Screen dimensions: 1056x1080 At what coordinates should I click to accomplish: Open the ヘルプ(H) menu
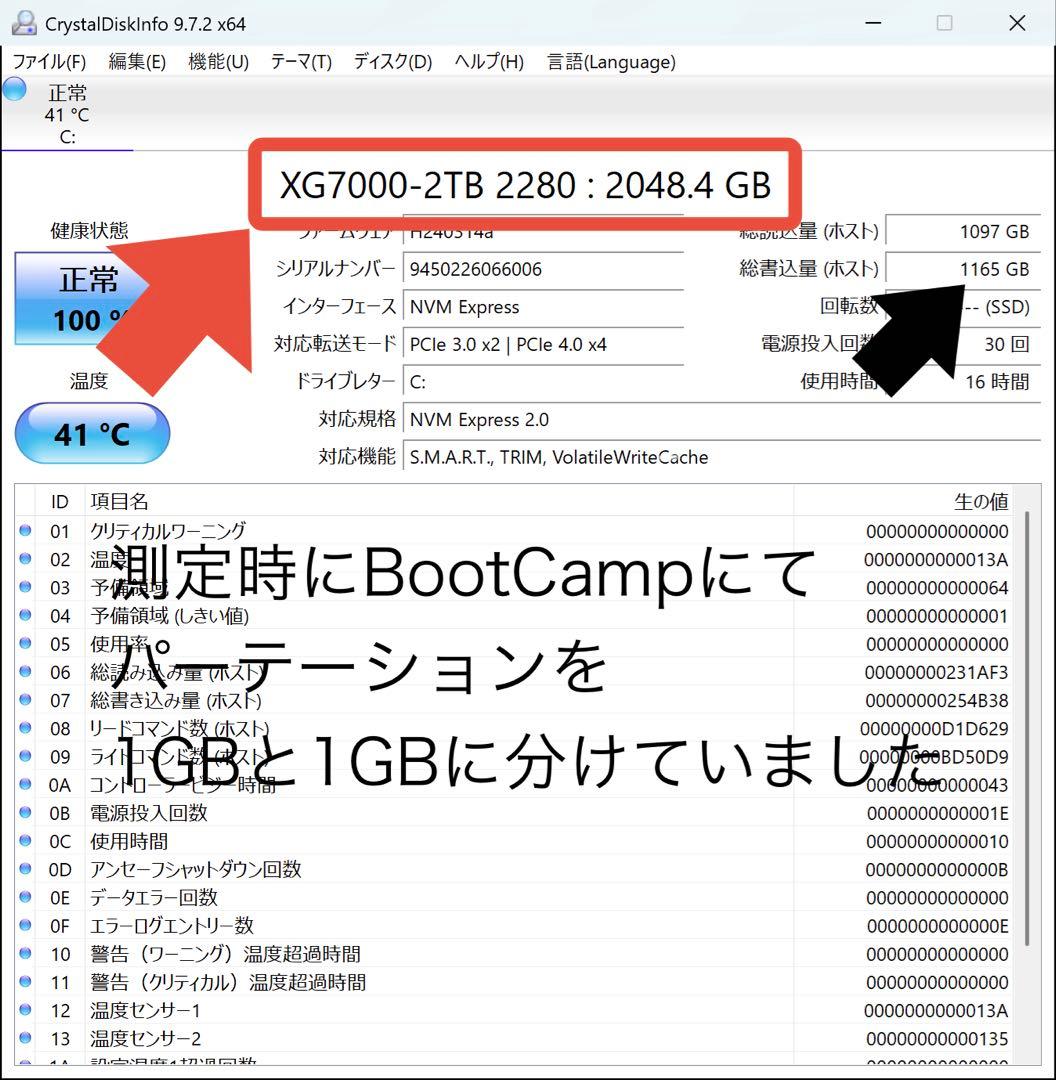[x=487, y=61]
